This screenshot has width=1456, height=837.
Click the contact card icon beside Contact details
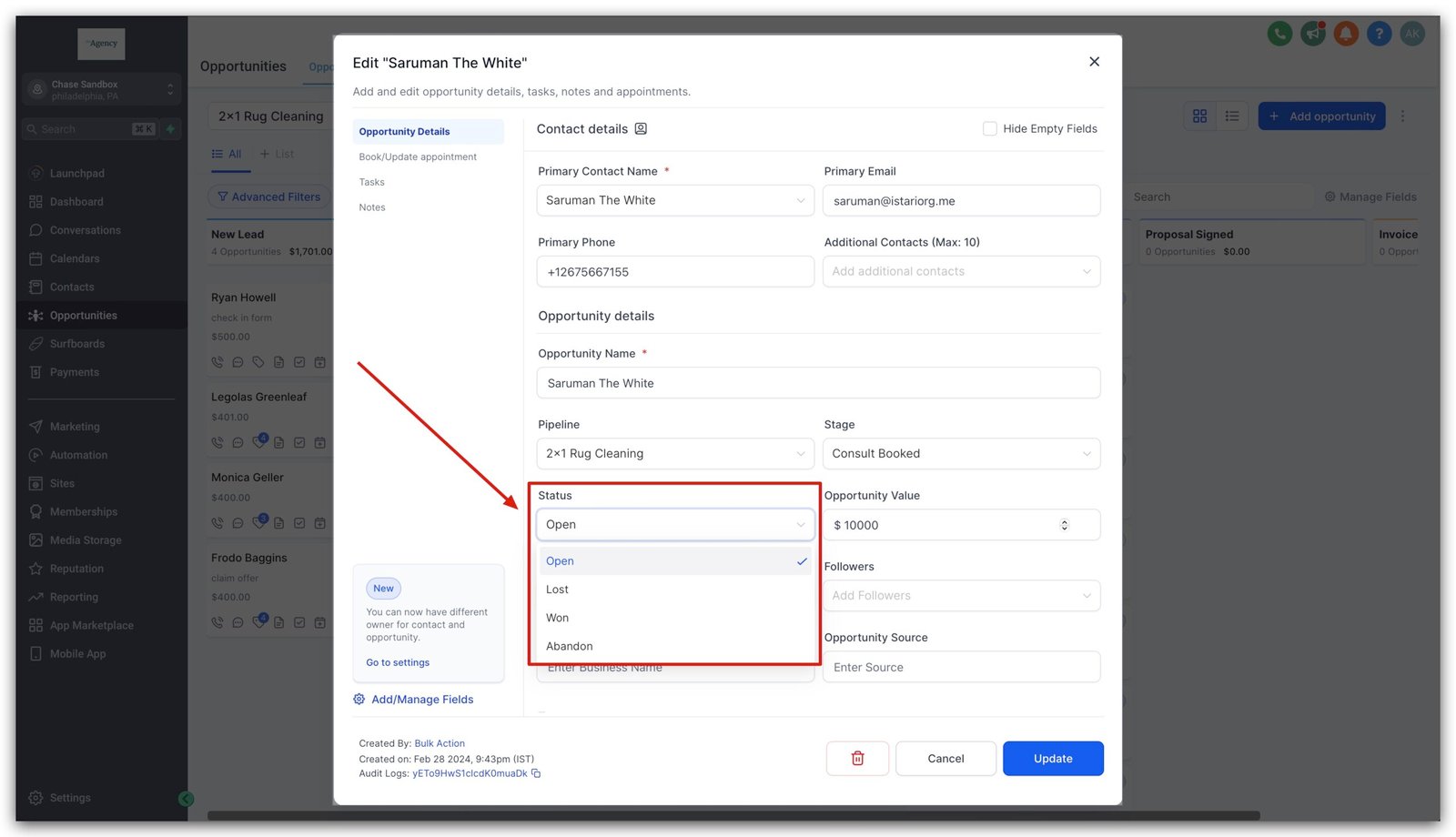click(641, 129)
